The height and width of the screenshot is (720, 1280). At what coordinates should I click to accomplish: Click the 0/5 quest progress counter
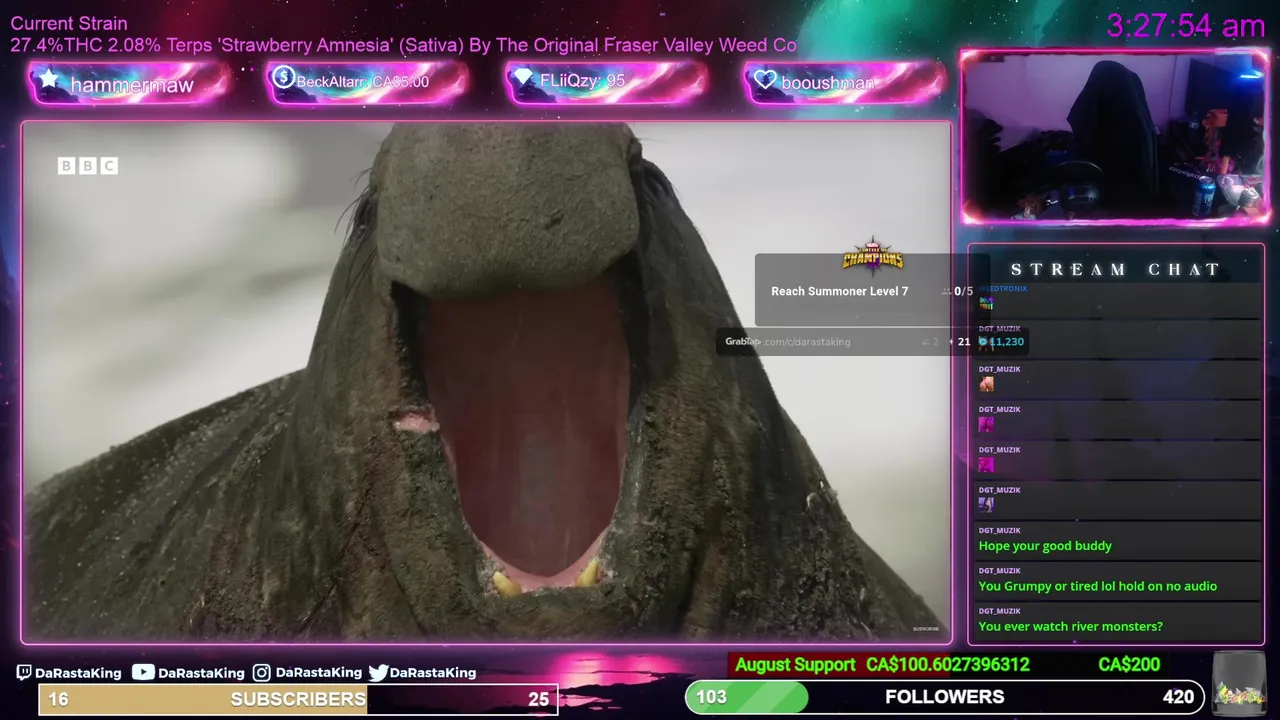(964, 291)
